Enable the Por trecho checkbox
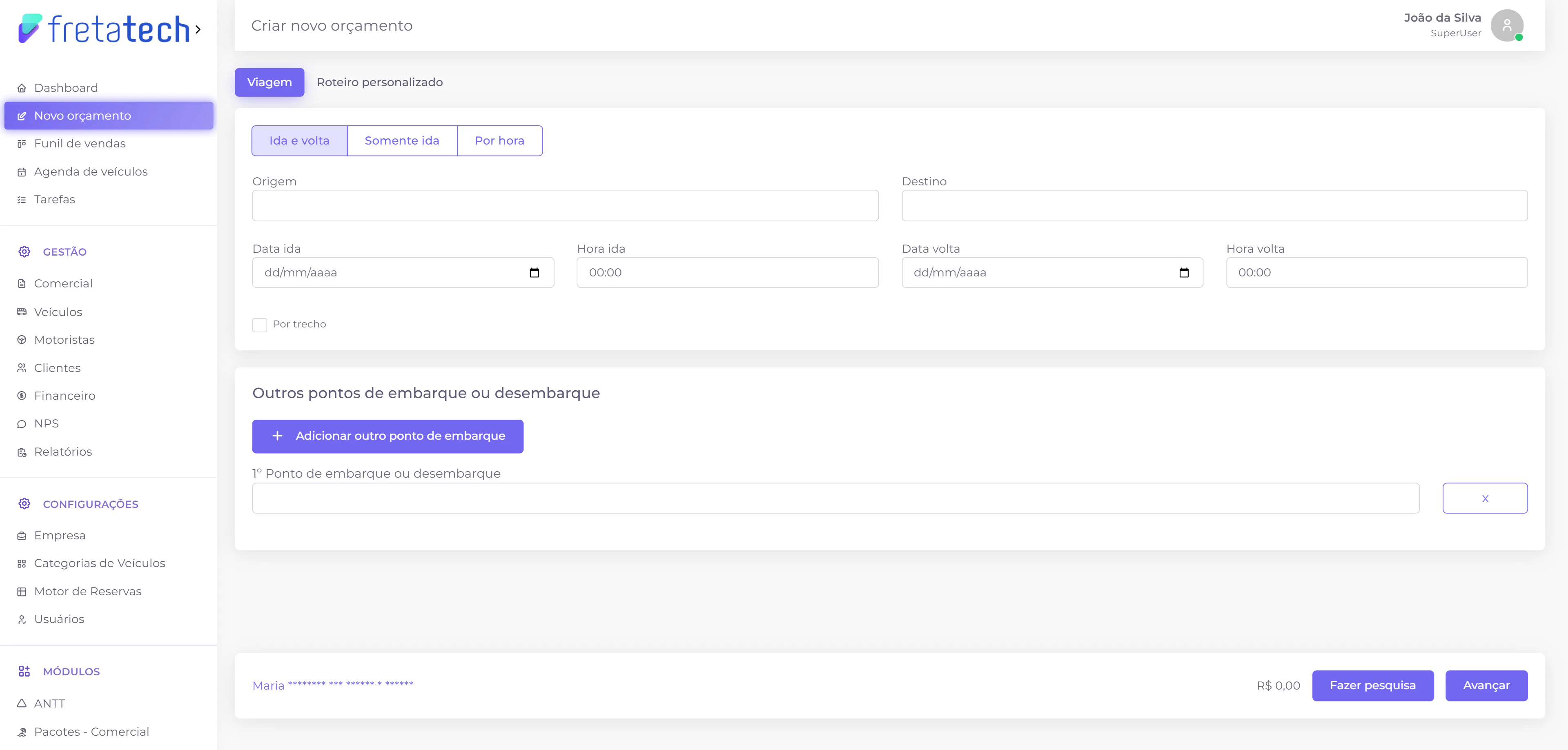 259,325
